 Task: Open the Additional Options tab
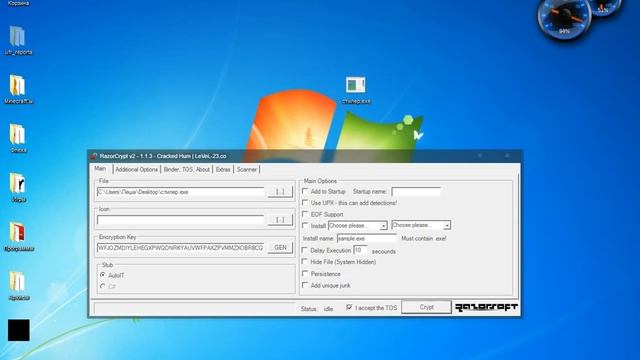(136, 169)
